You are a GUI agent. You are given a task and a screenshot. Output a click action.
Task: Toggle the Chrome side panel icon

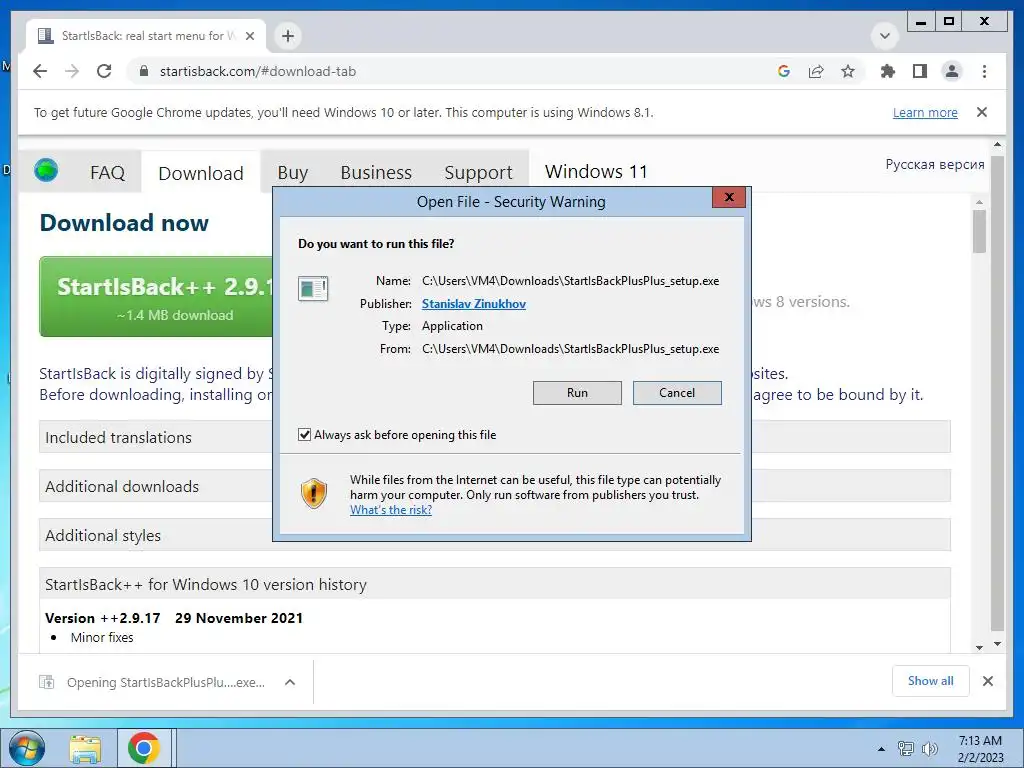(x=920, y=71)
